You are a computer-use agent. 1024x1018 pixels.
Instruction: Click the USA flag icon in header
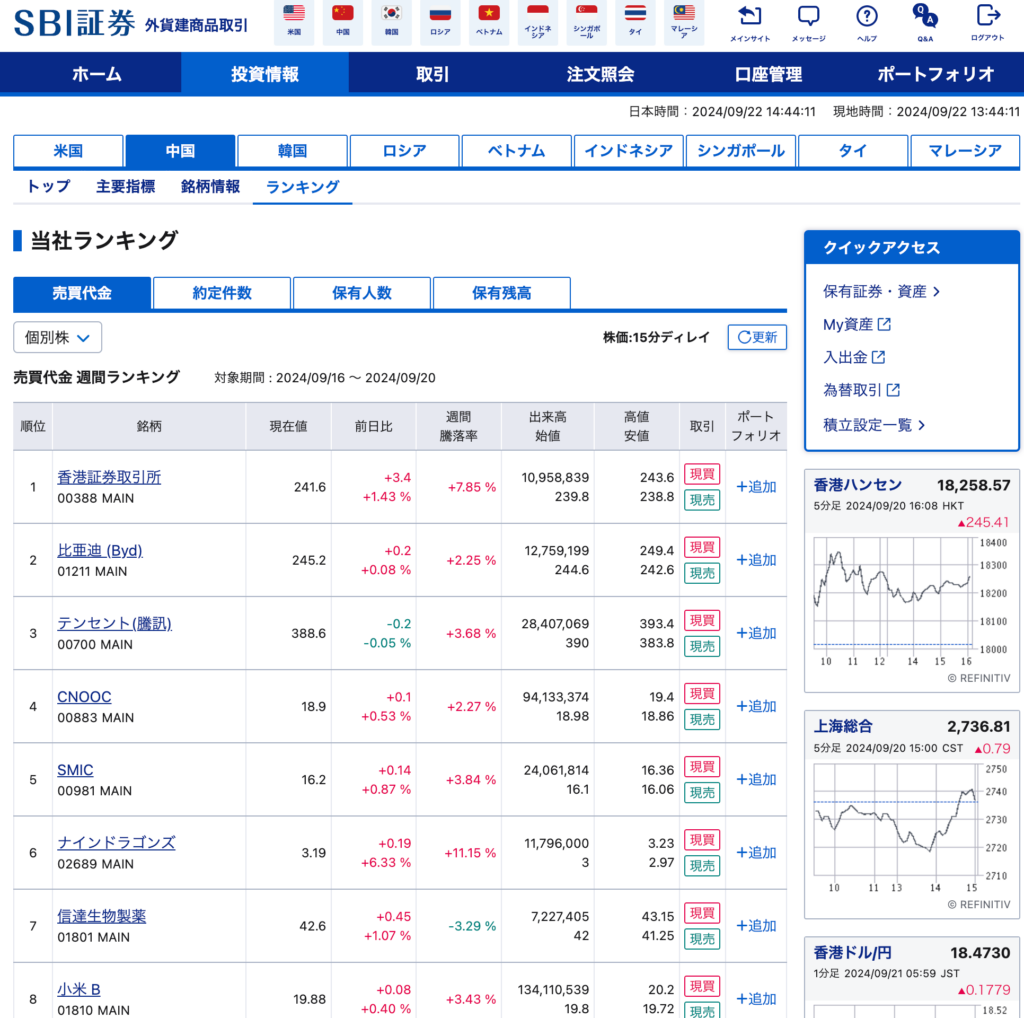click(294, 13)
